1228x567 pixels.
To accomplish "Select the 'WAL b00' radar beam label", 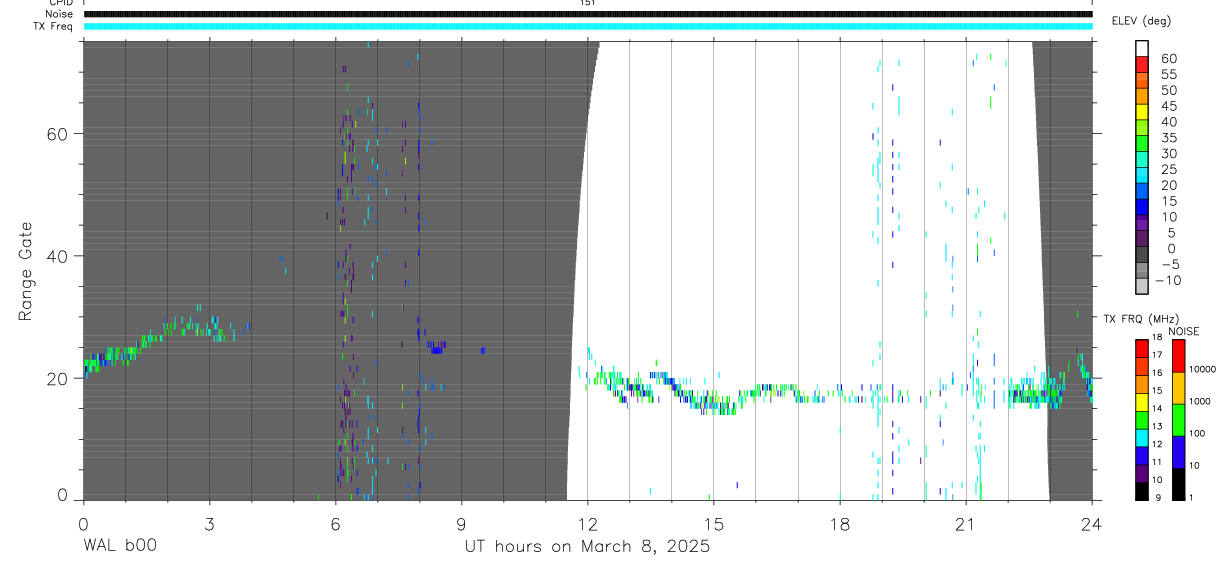I will coord(119,547).
